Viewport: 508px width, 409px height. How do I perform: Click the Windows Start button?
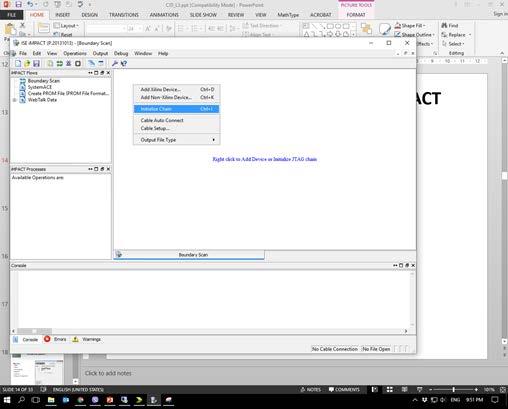[7, 400]
